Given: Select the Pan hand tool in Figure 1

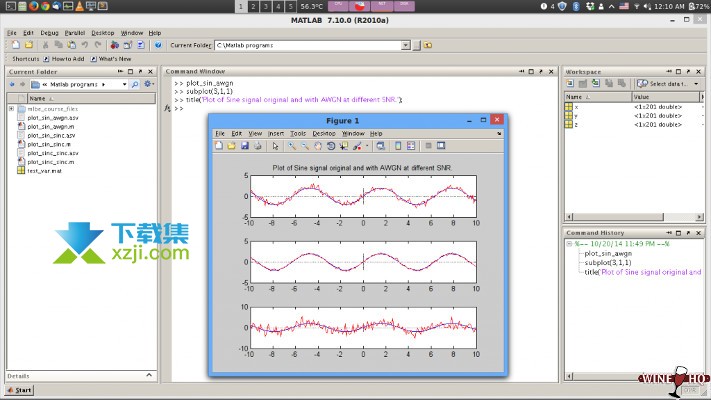Looking at the screenshot, I should 318,146.
